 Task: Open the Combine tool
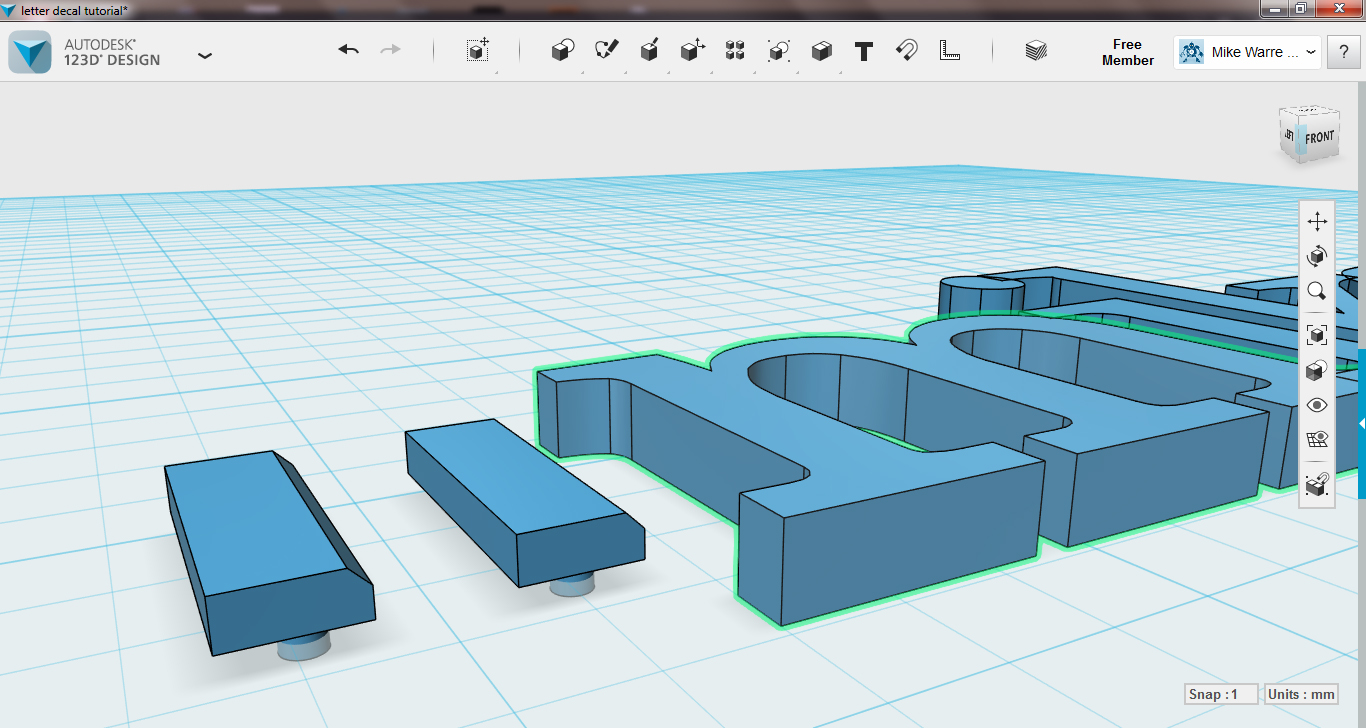pos(821,50)
